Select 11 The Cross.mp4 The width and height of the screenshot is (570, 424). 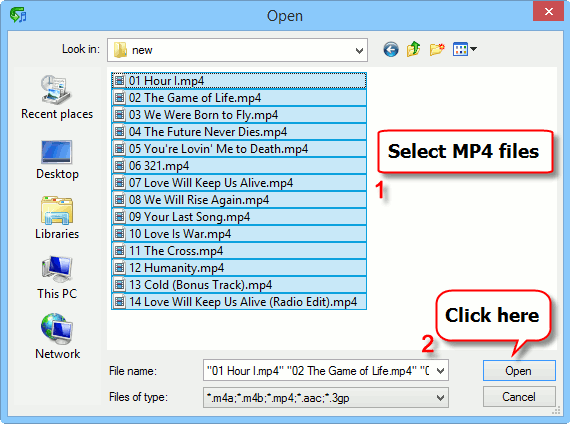(239, 251)
